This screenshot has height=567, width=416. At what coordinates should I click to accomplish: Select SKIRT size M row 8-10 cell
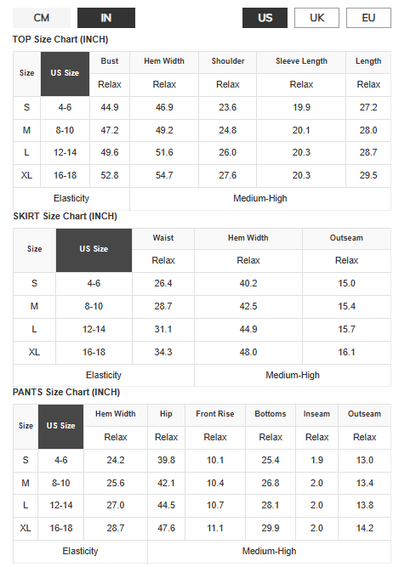pyautogui.click(x=94, y=307)
